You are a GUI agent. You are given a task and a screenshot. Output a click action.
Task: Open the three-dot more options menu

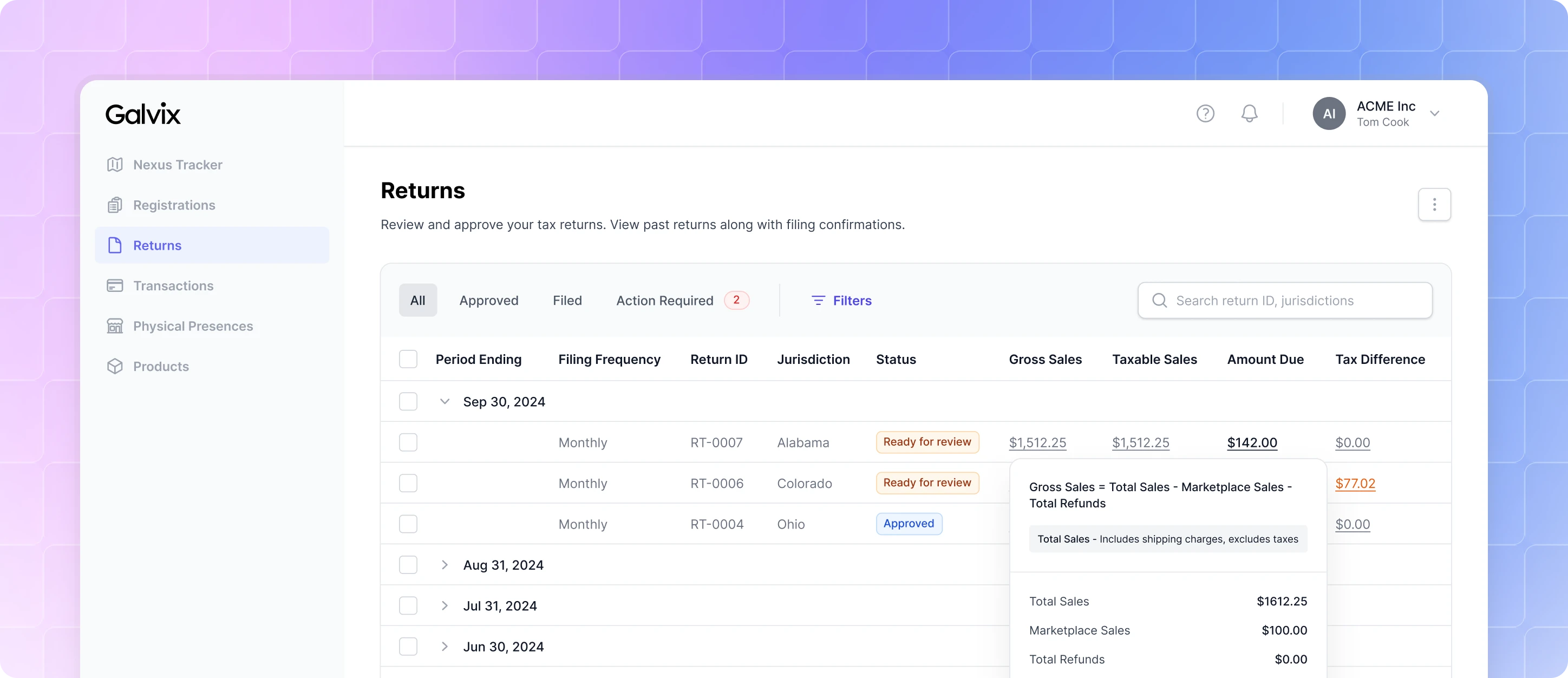1434,205
